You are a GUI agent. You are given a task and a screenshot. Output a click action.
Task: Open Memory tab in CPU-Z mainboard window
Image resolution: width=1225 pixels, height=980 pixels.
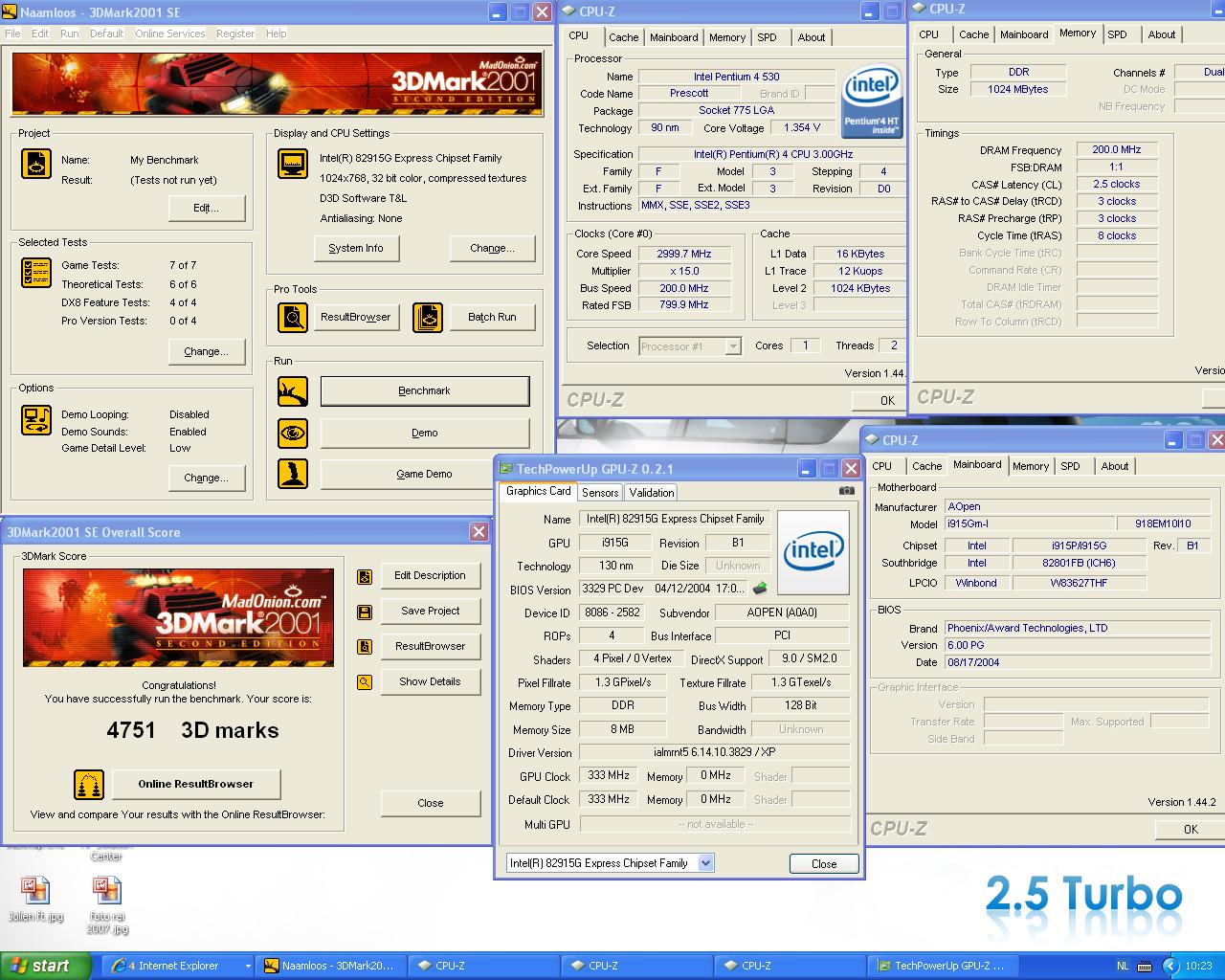coord(1031,466)
